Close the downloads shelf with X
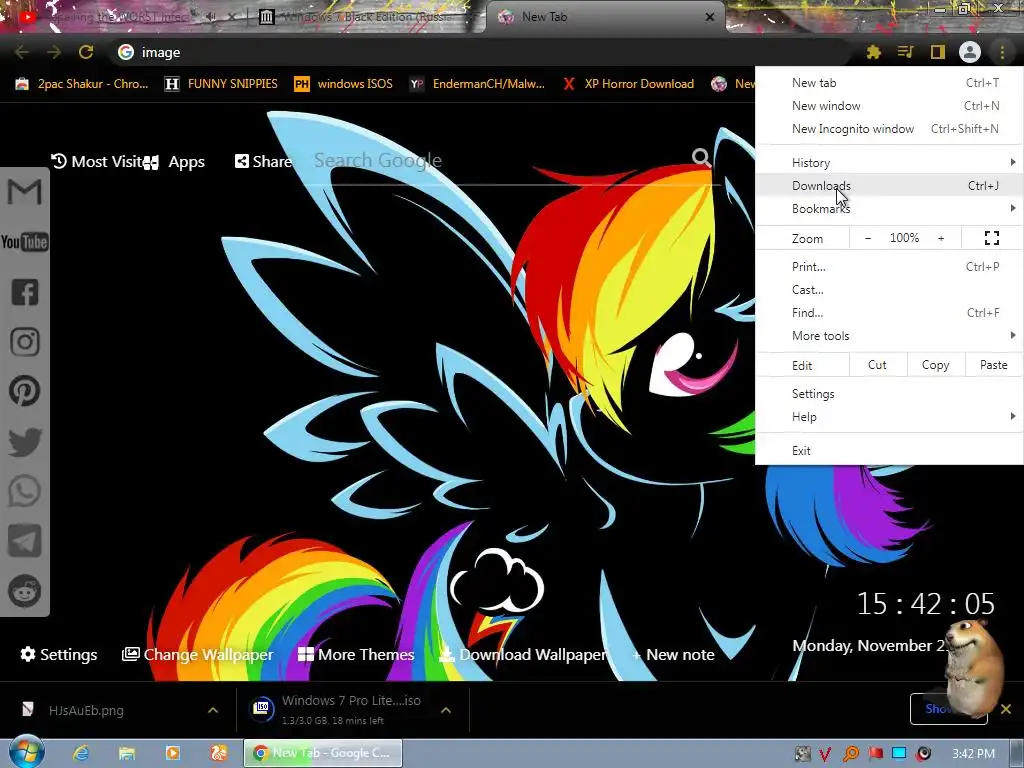This screenshot has width=1024, height=768. pos(1006,709)
